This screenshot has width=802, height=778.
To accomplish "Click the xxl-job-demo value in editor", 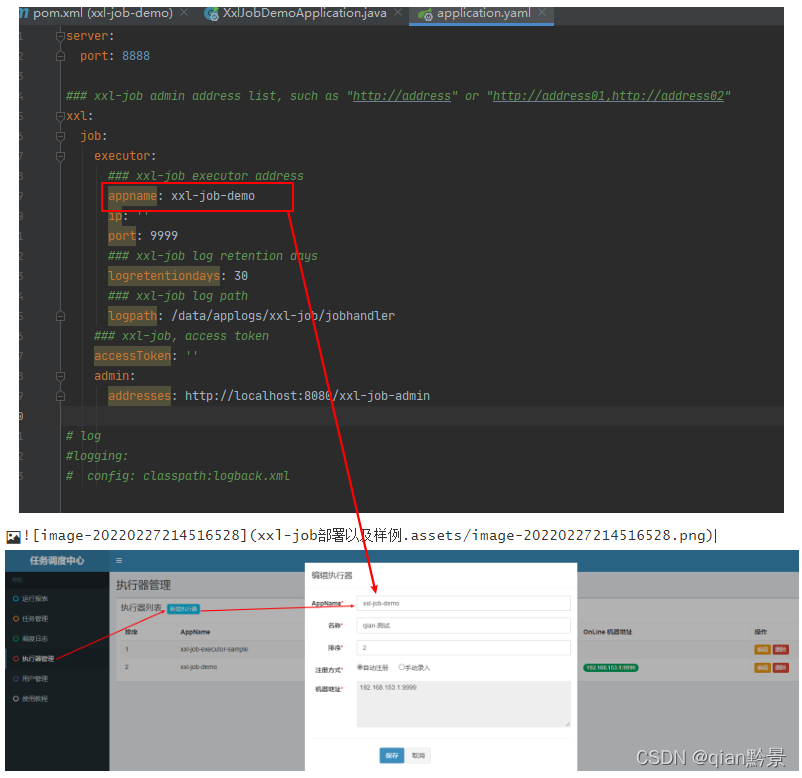I will pos(213,196).
